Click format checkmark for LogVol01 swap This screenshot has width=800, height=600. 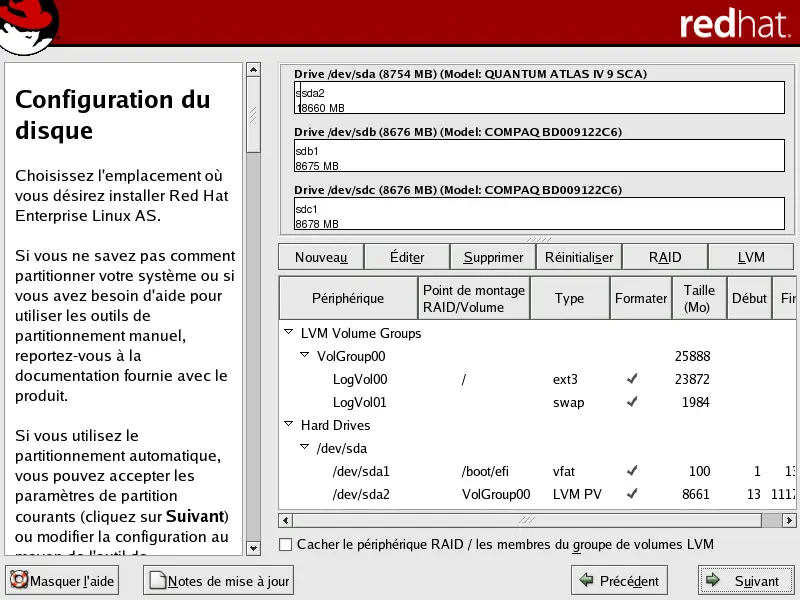tap(631, 403)
